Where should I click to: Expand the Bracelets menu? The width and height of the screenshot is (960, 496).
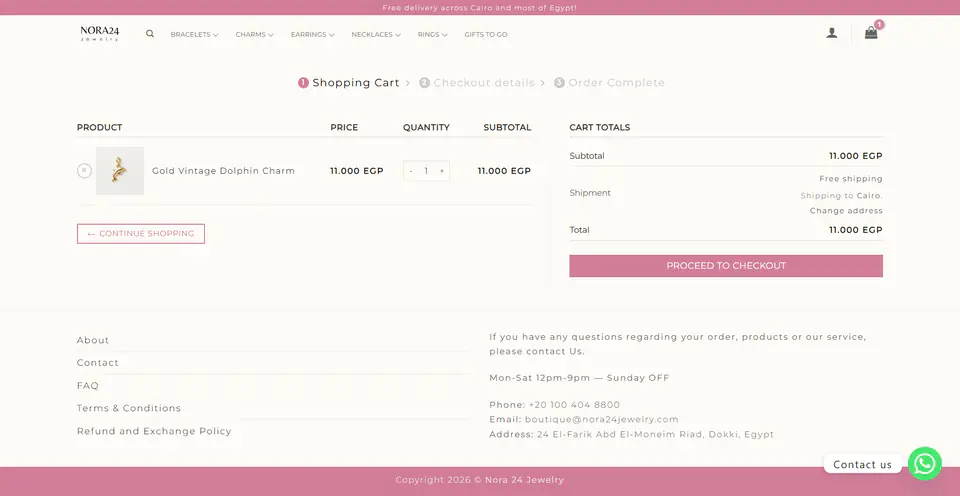194,34
